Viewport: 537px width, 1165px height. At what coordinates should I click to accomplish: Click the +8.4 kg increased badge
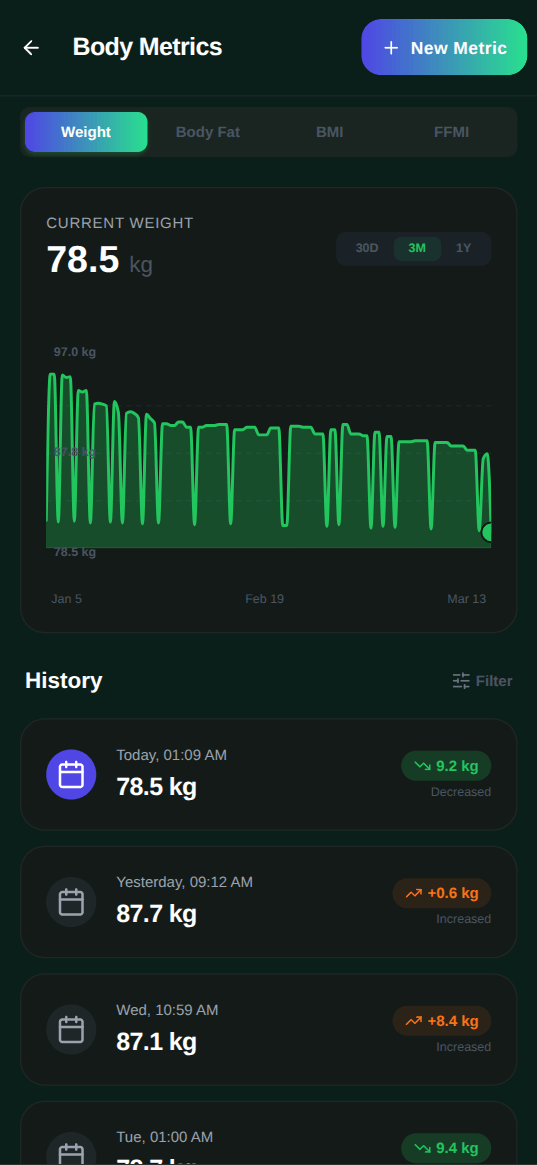(442, 1021)
